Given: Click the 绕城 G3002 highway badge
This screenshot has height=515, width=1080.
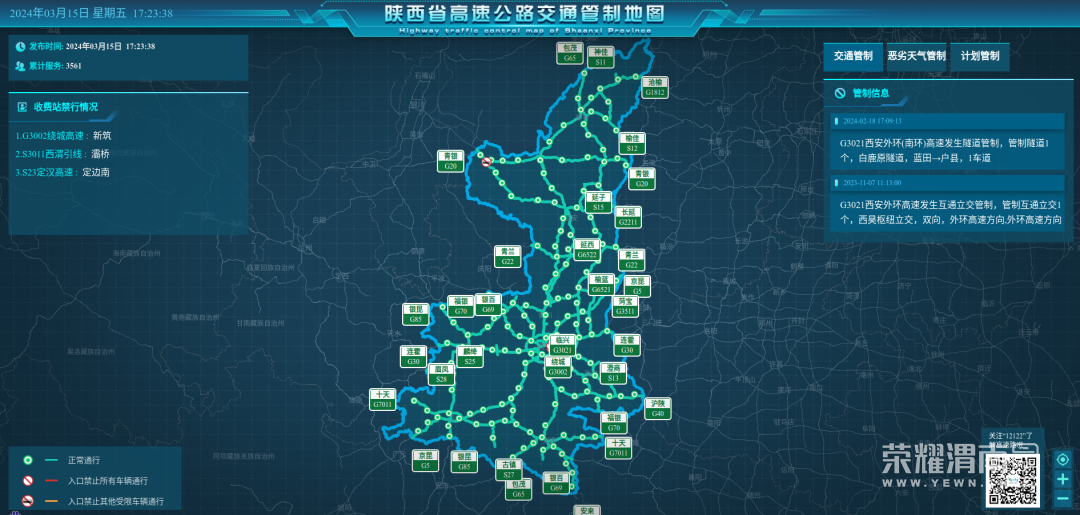Looking at the screenshot, I should pos(558,367).
